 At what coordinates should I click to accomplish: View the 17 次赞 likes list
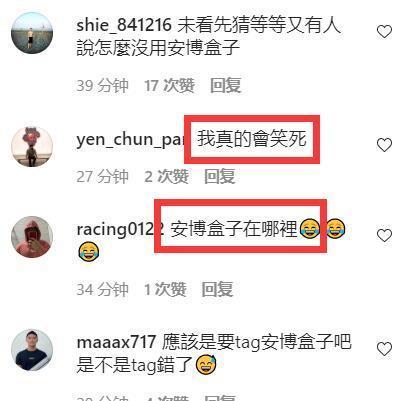point(169,85)
